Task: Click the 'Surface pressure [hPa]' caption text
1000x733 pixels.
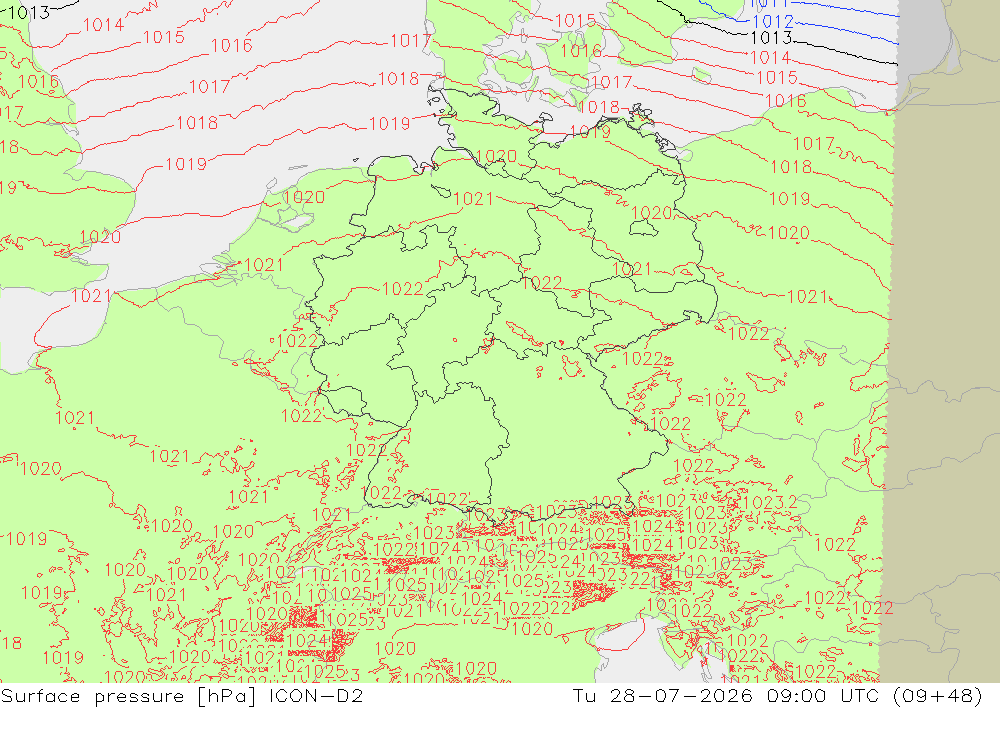Action: coord(128,696)
